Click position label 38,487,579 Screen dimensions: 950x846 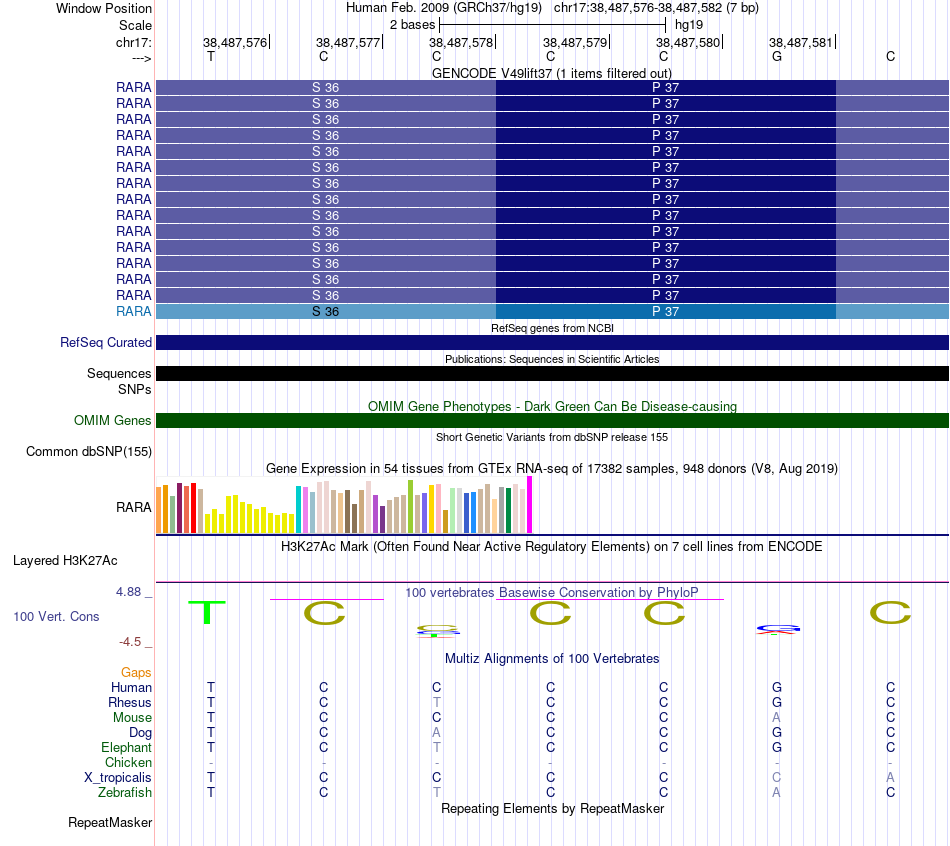pyautogui.click(x=574, y=42)
